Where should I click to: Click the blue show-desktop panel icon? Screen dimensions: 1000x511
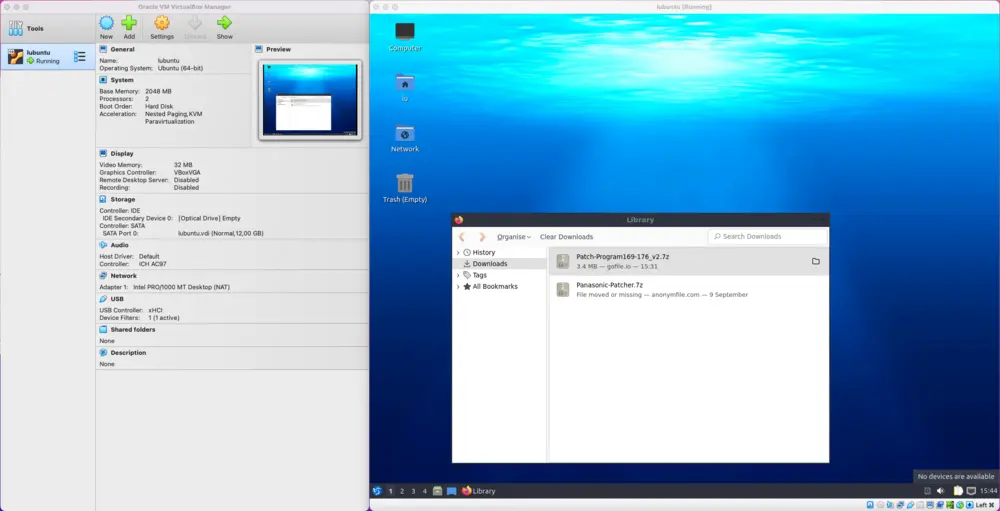452,491
